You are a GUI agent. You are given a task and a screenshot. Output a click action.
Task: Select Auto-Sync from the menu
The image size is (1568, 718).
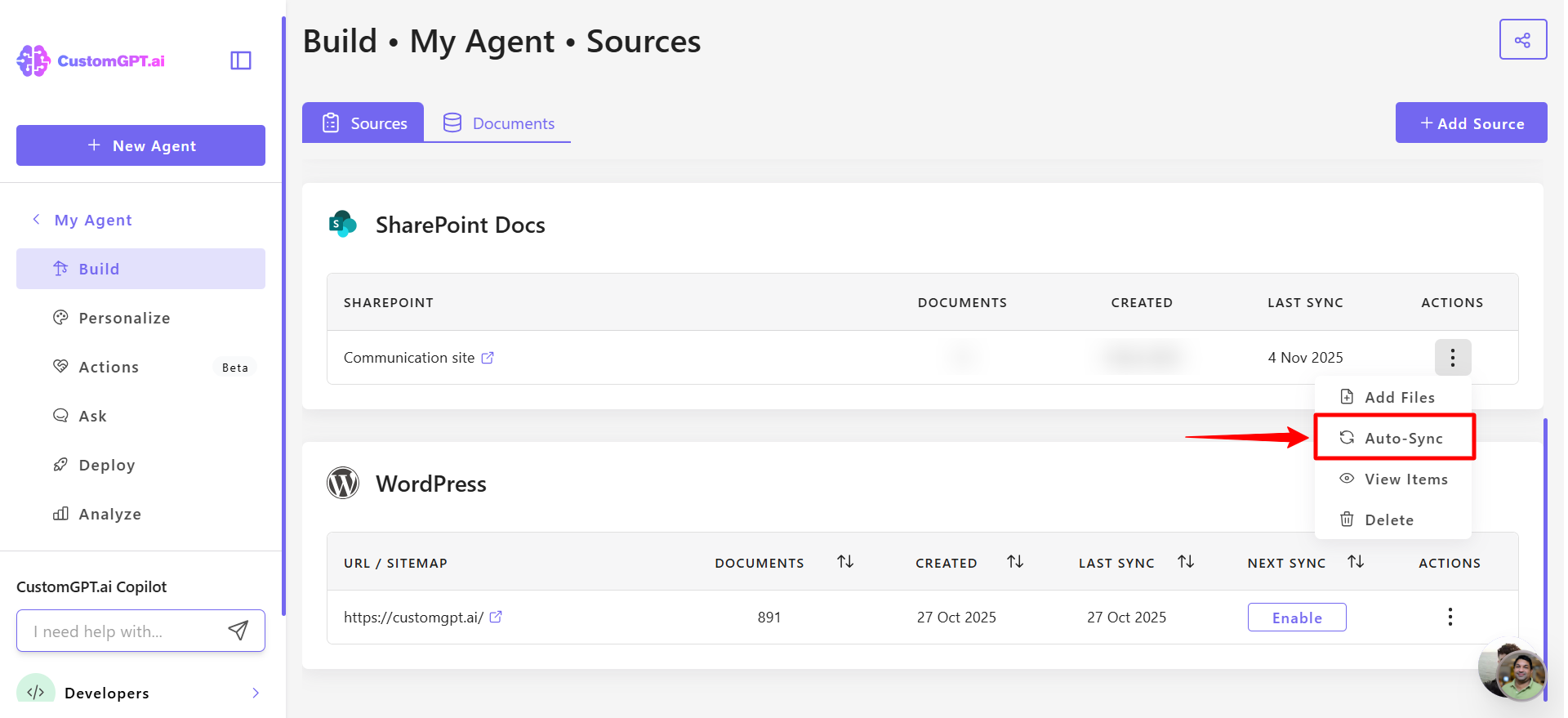click(x=1393, y=438)
